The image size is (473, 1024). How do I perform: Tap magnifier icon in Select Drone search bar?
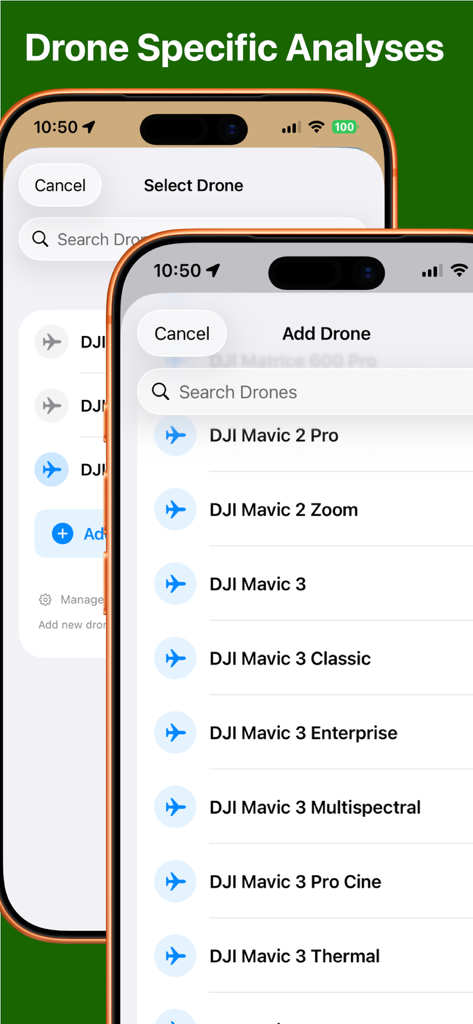tap(41, 240)
